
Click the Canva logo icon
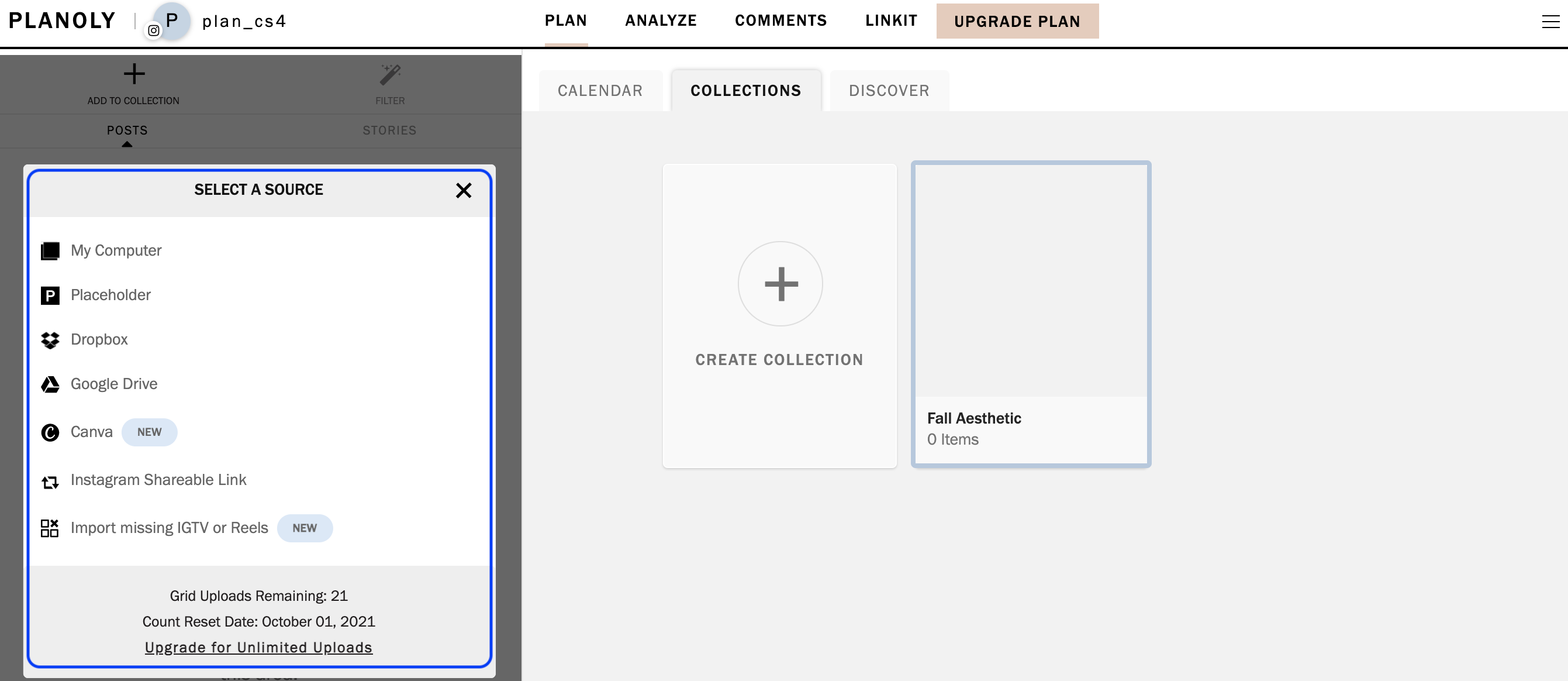[50, 432]
